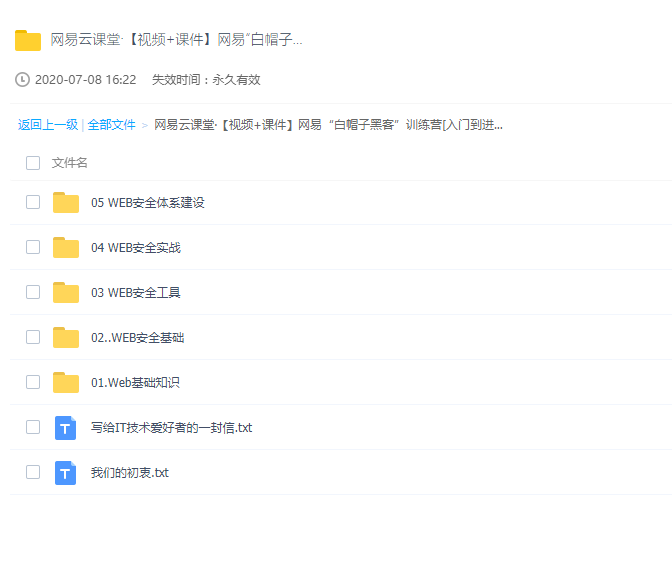Screen dimensions: 672x571
Task: Click breadcrumb path 网易云课堂·【视频+课件】网易 “白帽子黑客”
Action: click(328, 125)
